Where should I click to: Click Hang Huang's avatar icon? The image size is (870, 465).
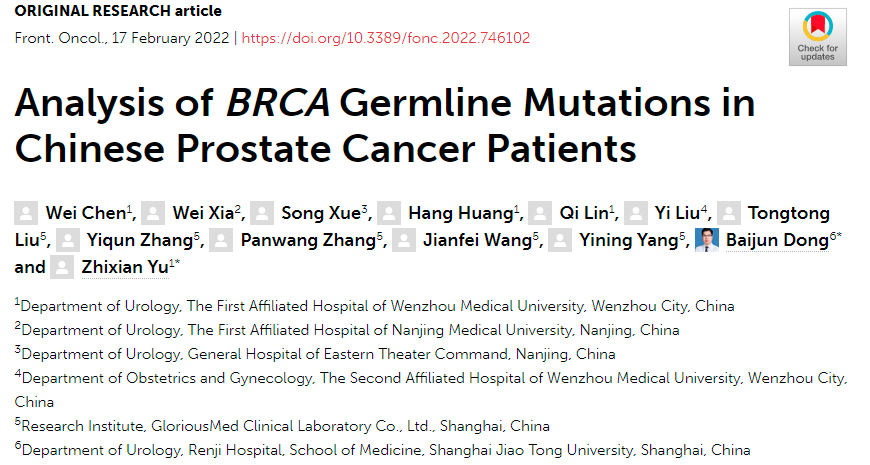[389, 213]
